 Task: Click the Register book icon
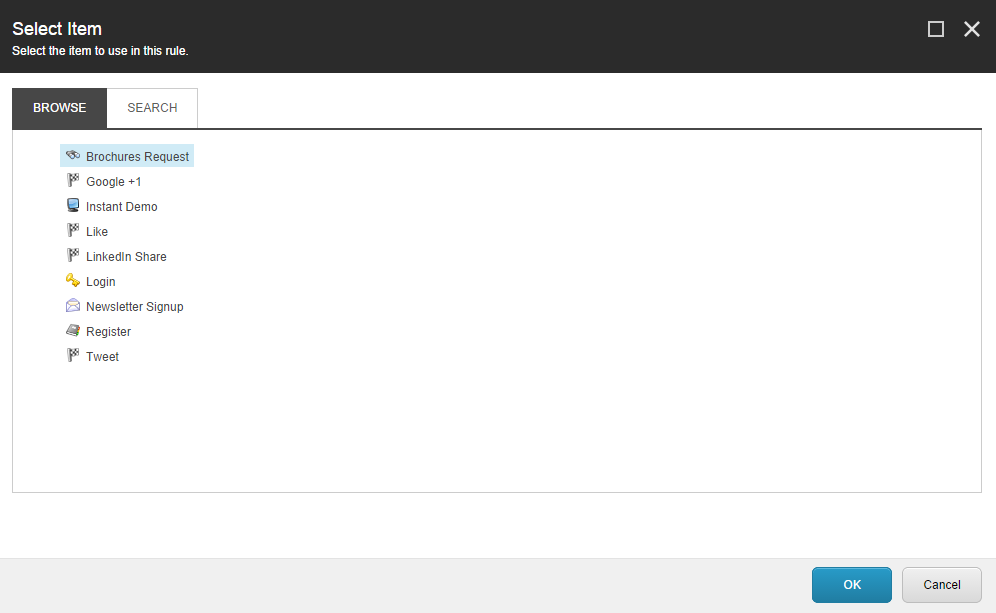pos(73,330)
